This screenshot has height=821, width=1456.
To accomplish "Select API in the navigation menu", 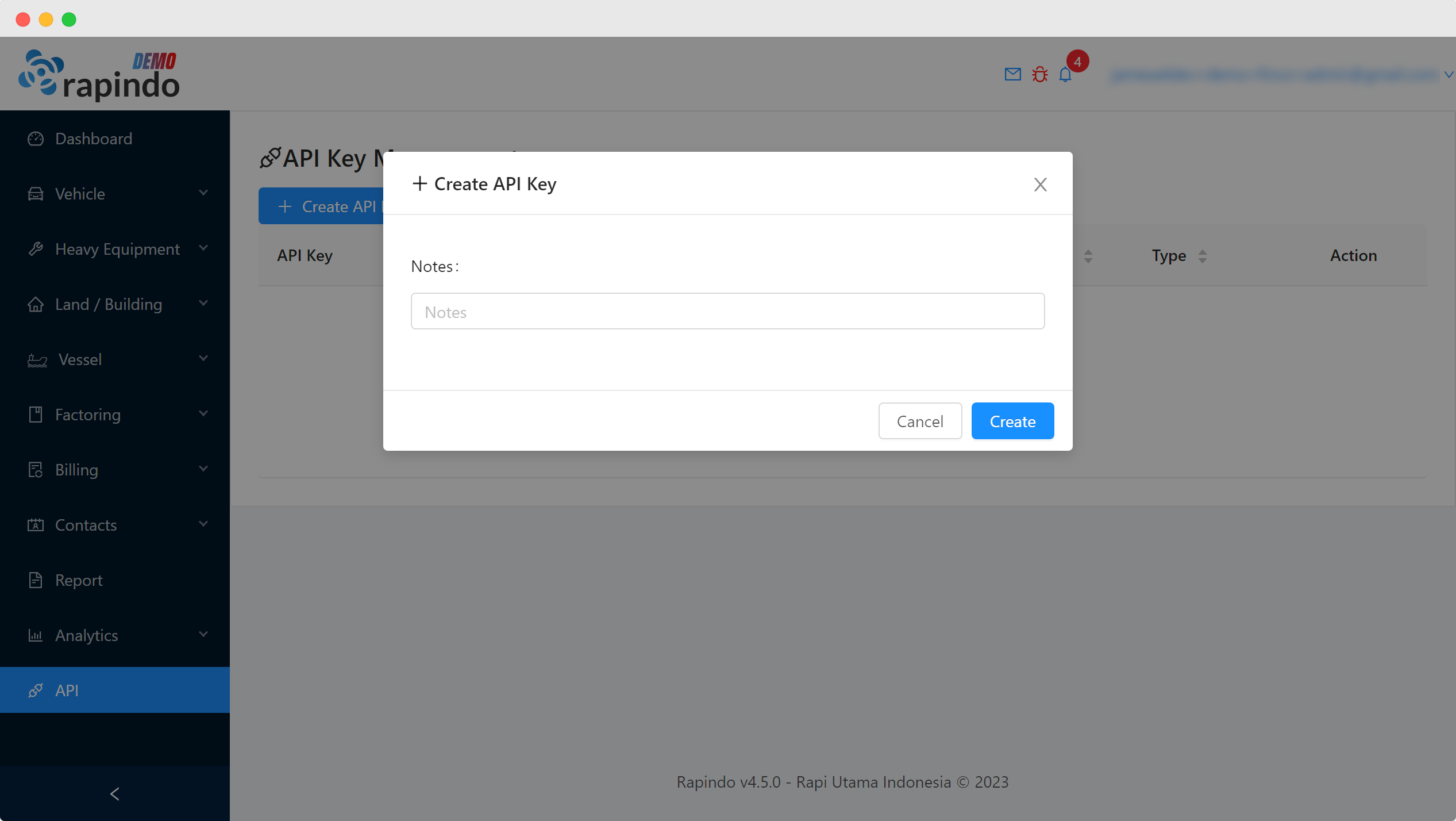I will 67,690.
